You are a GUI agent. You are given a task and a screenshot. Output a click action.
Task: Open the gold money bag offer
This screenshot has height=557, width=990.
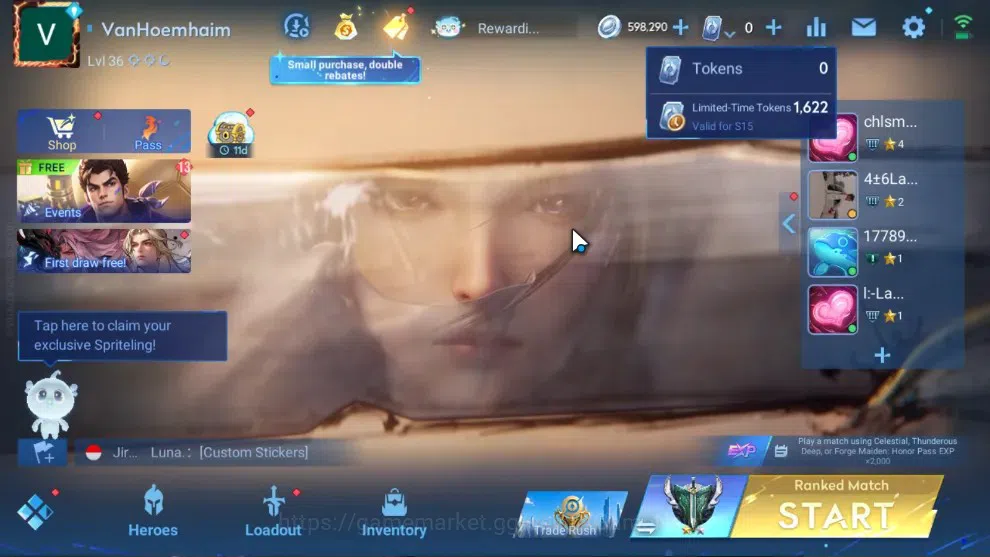[x=346, y=27]
